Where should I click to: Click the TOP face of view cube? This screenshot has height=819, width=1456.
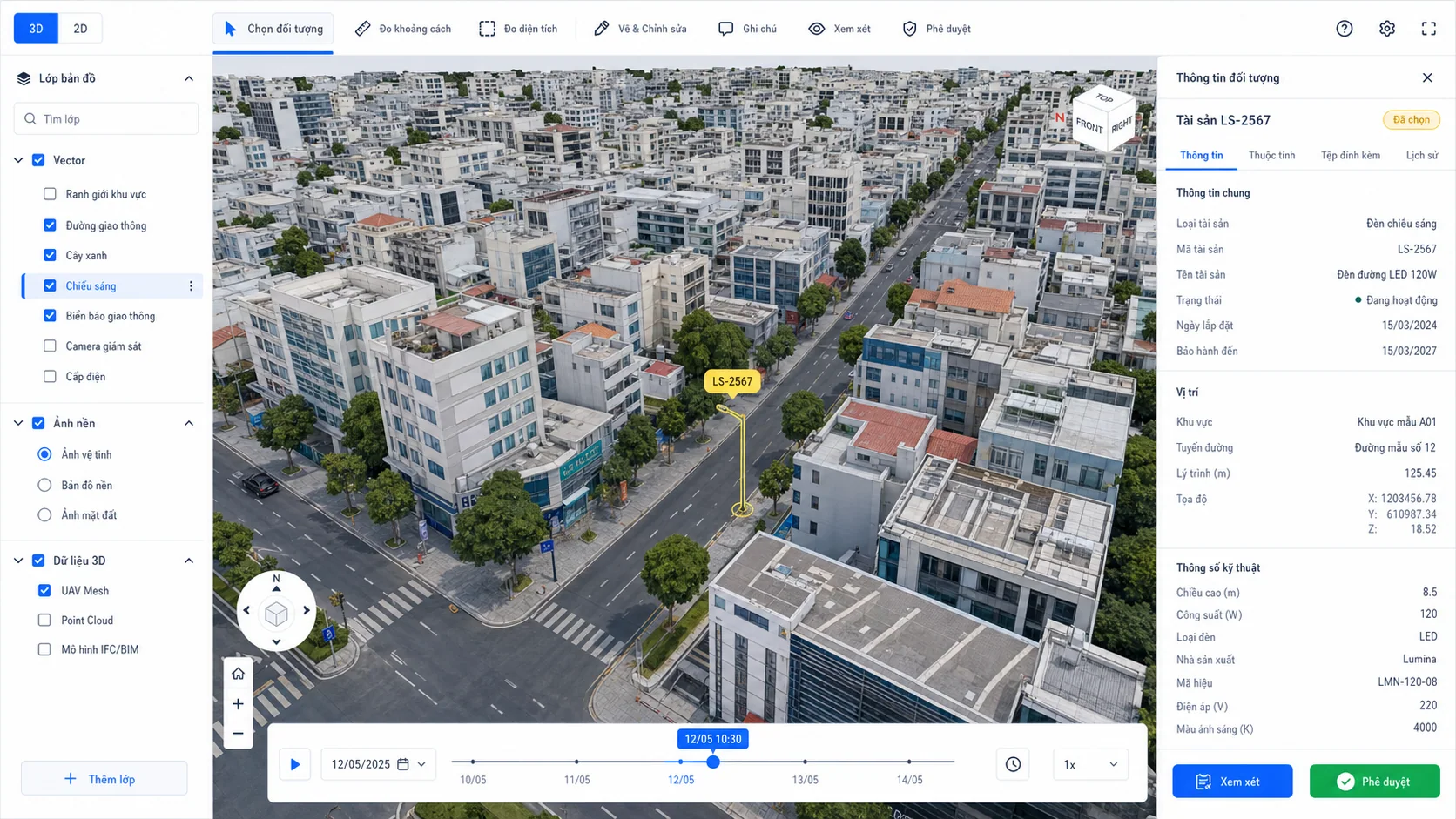(1104, 98)
